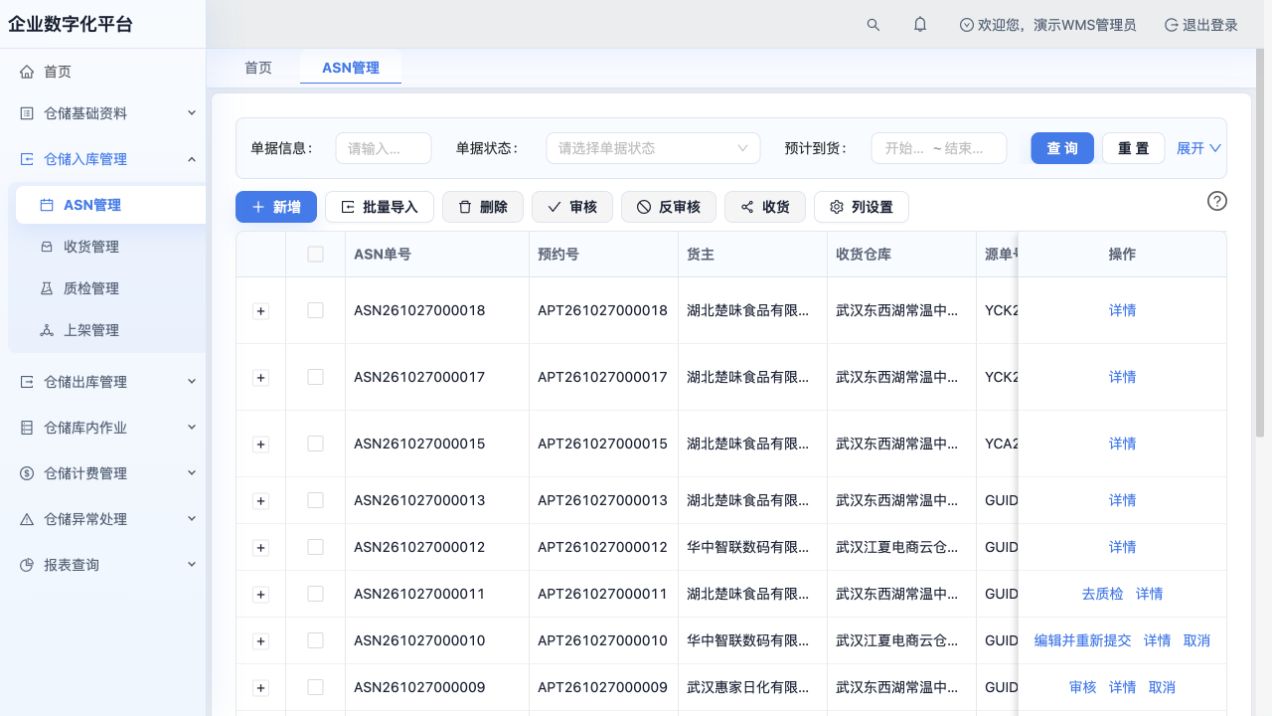Open notifications bell icon
The width and height of the screenshot is (1272, 716).
pyautogui.click(x=920, y=25)
